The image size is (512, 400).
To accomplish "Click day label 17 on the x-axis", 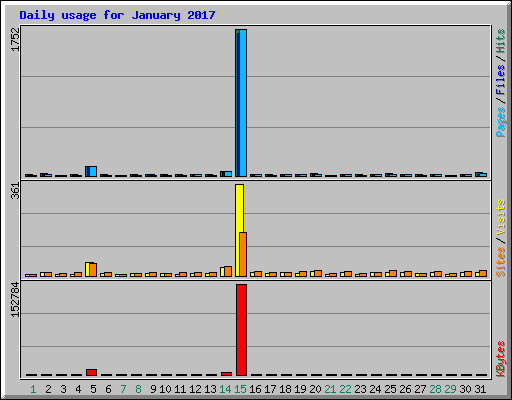I will (270, 389).
